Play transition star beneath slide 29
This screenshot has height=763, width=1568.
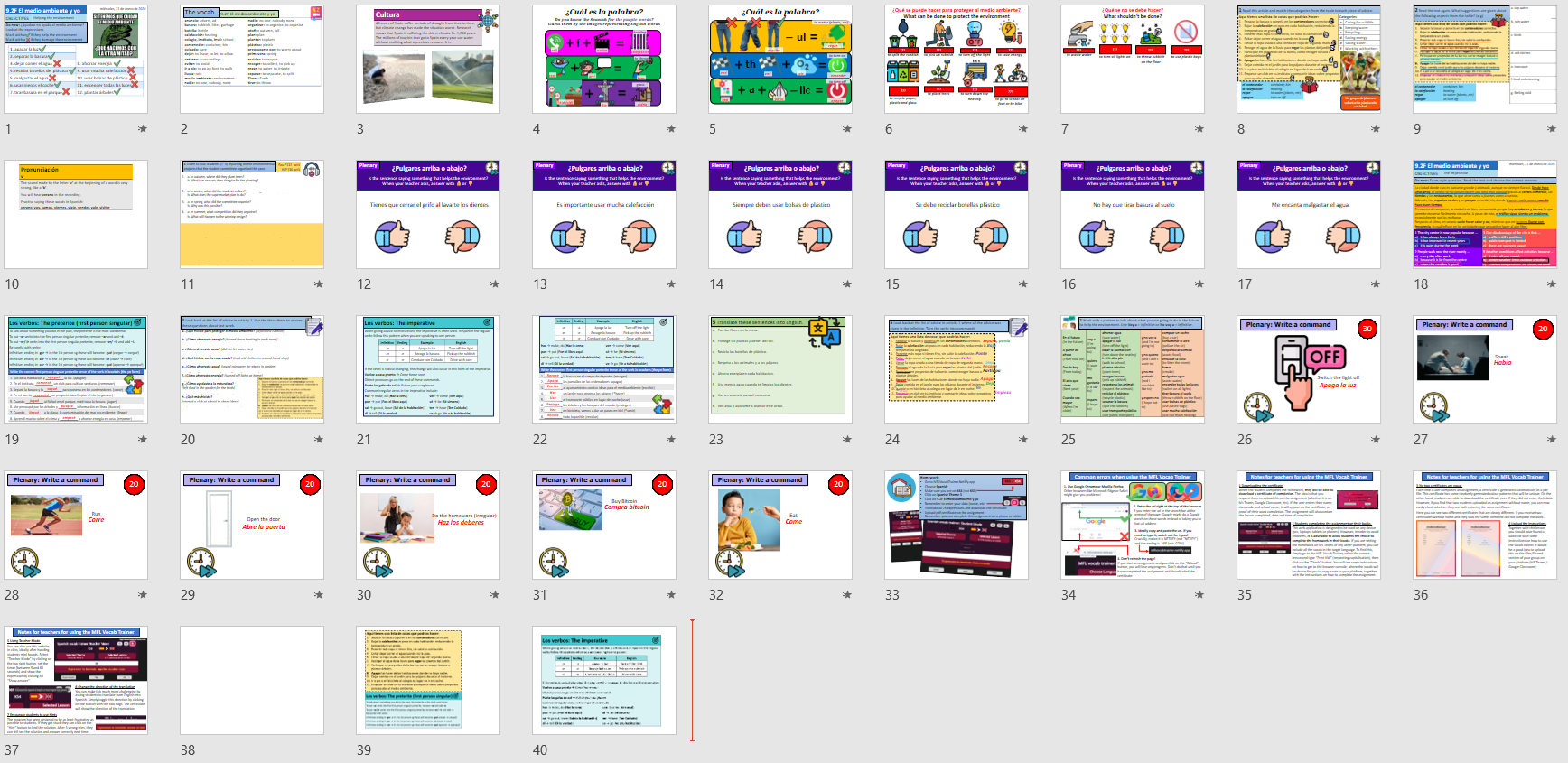coord(318,595)
